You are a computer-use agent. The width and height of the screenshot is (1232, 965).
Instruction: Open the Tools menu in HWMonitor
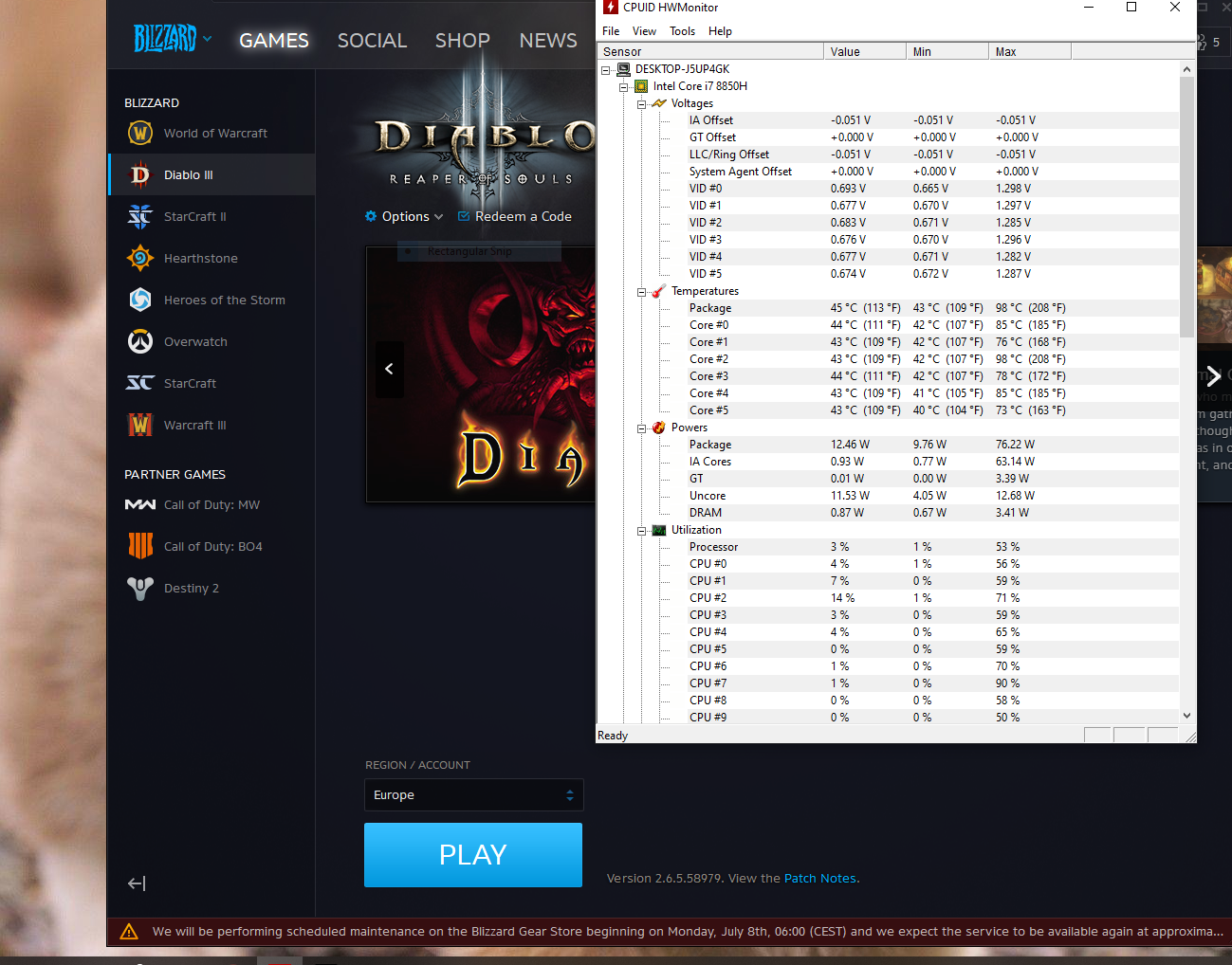tap(682, 31)
